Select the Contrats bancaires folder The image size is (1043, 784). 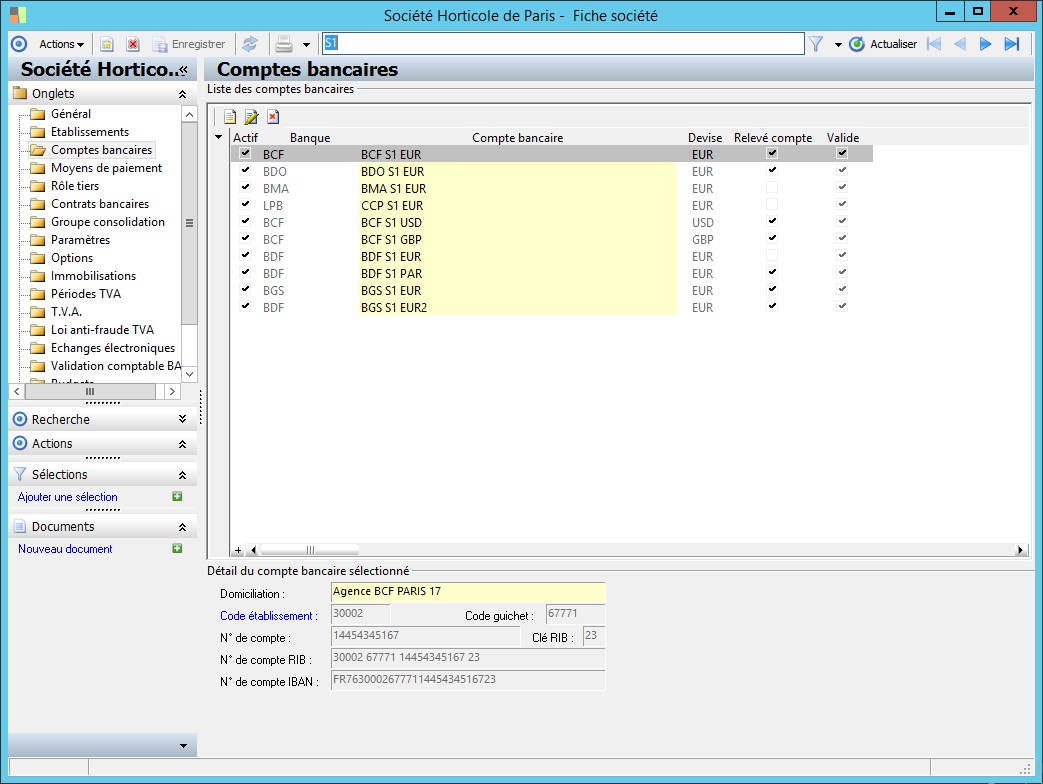pyautogui.click(x=99, y=204)
